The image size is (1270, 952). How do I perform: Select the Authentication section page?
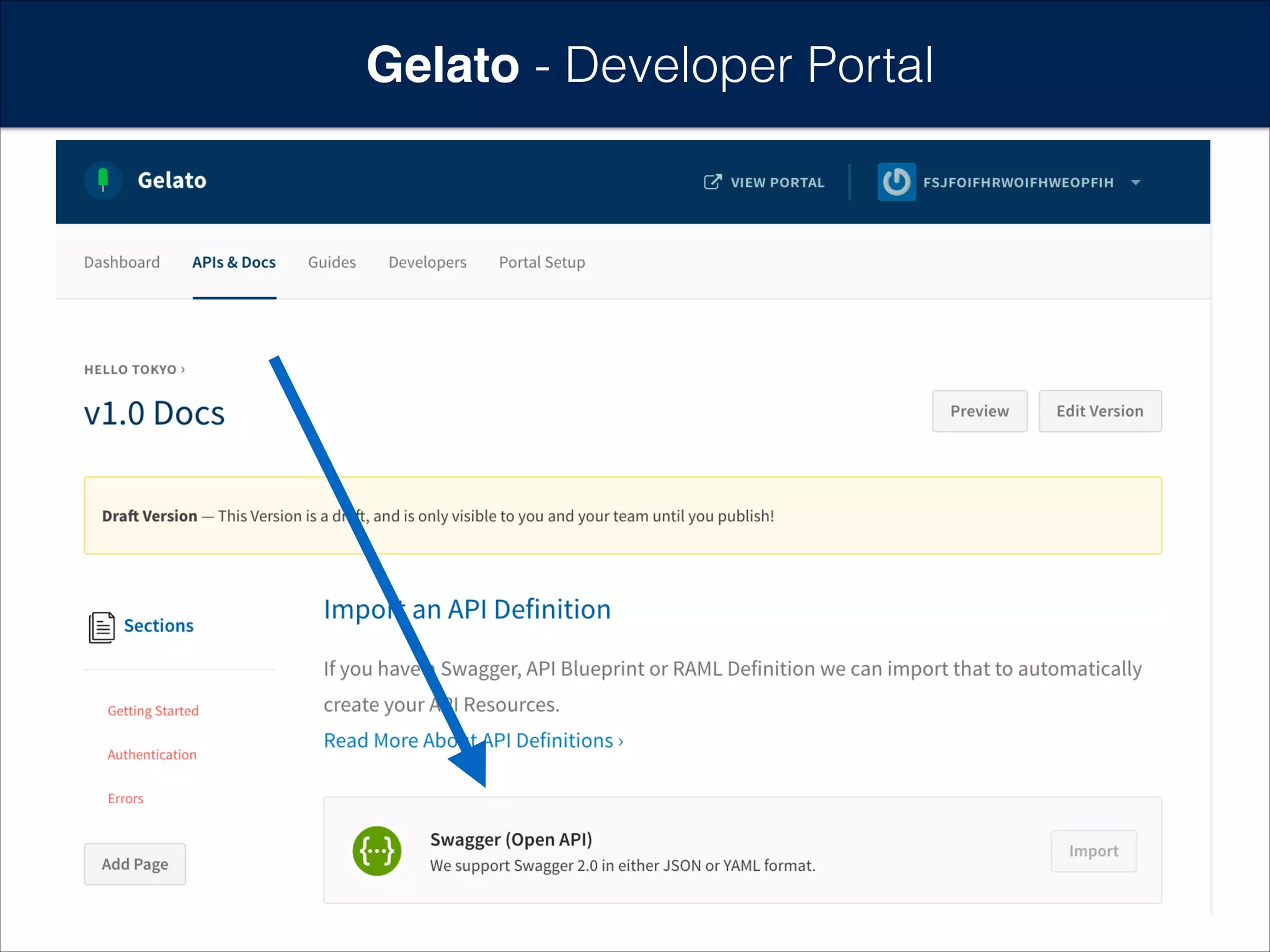152,755
